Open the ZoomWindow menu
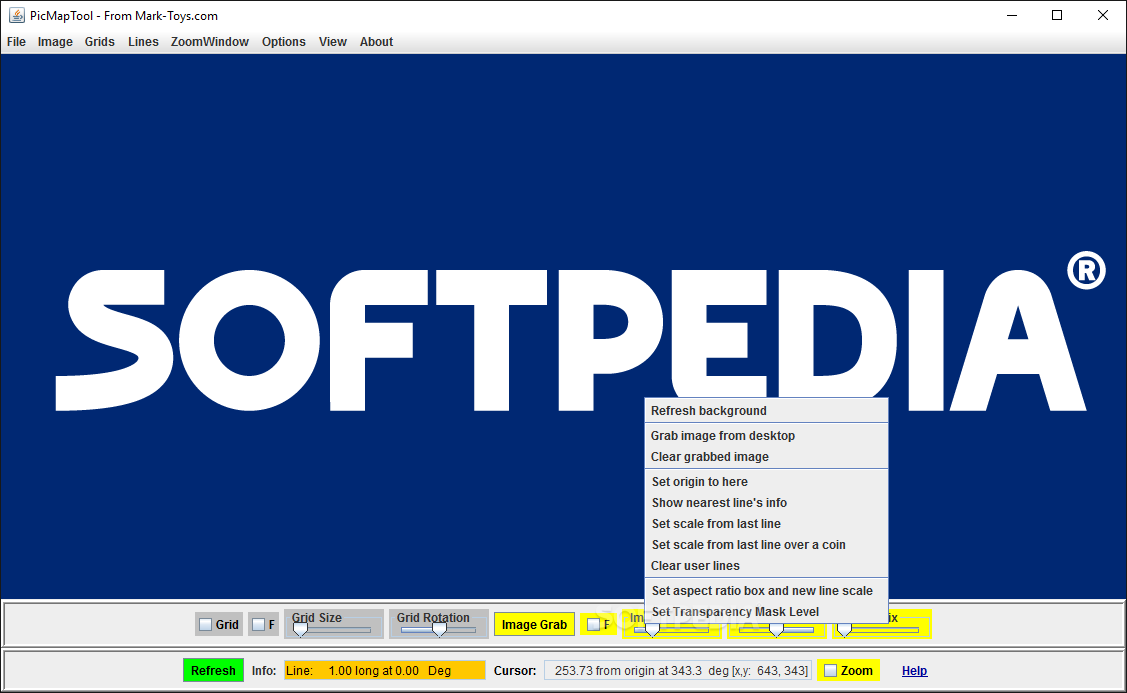 click(209, 42)
